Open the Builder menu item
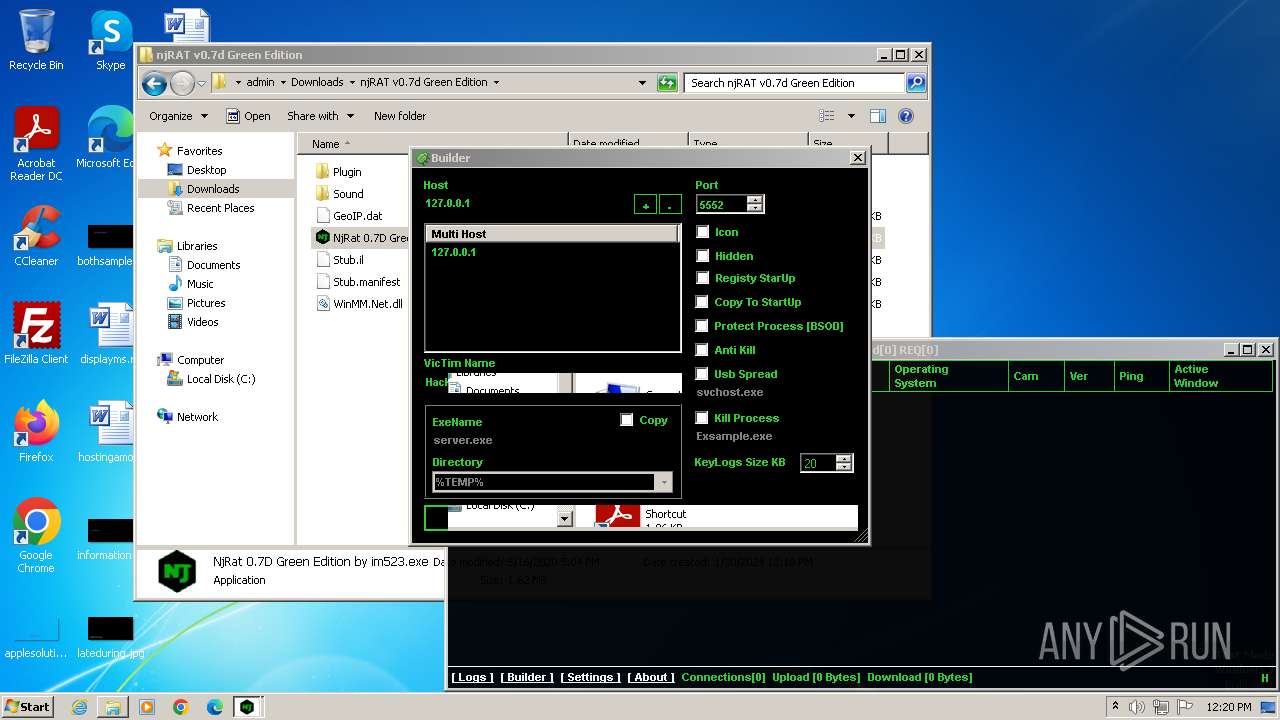This screenshot has height=720, width=1280. click(527, 677)
